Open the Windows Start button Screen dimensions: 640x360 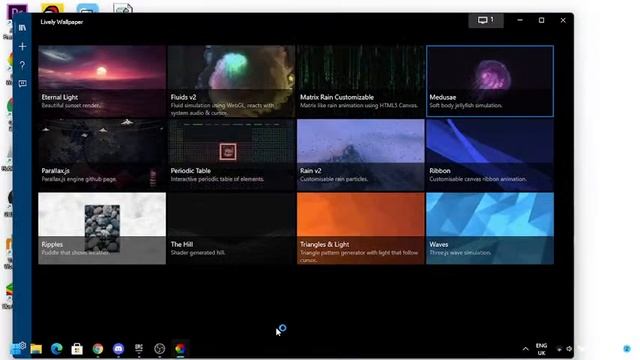(16, 349)
